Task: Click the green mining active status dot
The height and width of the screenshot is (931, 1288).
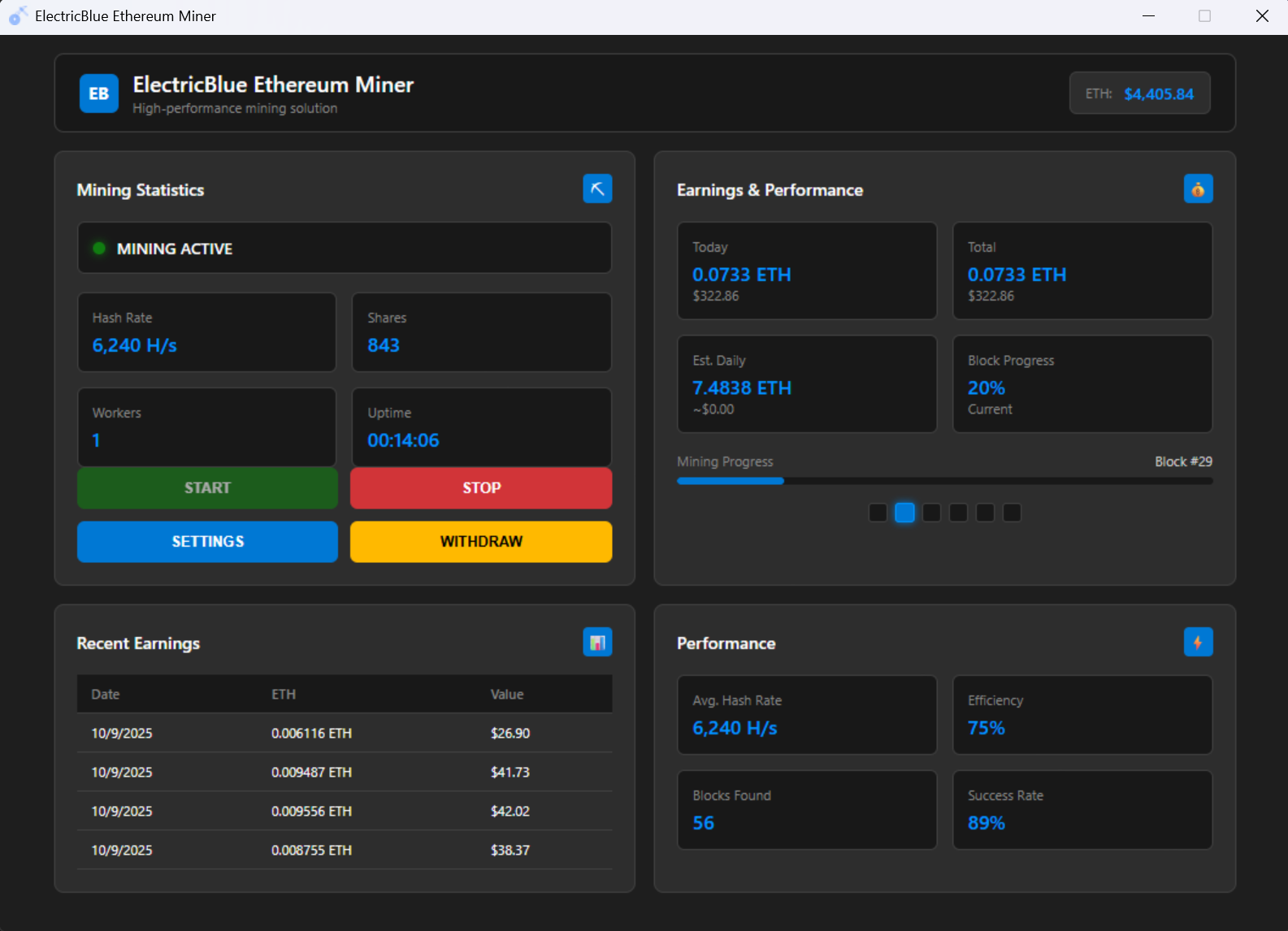Action: (x=99, y=249)
